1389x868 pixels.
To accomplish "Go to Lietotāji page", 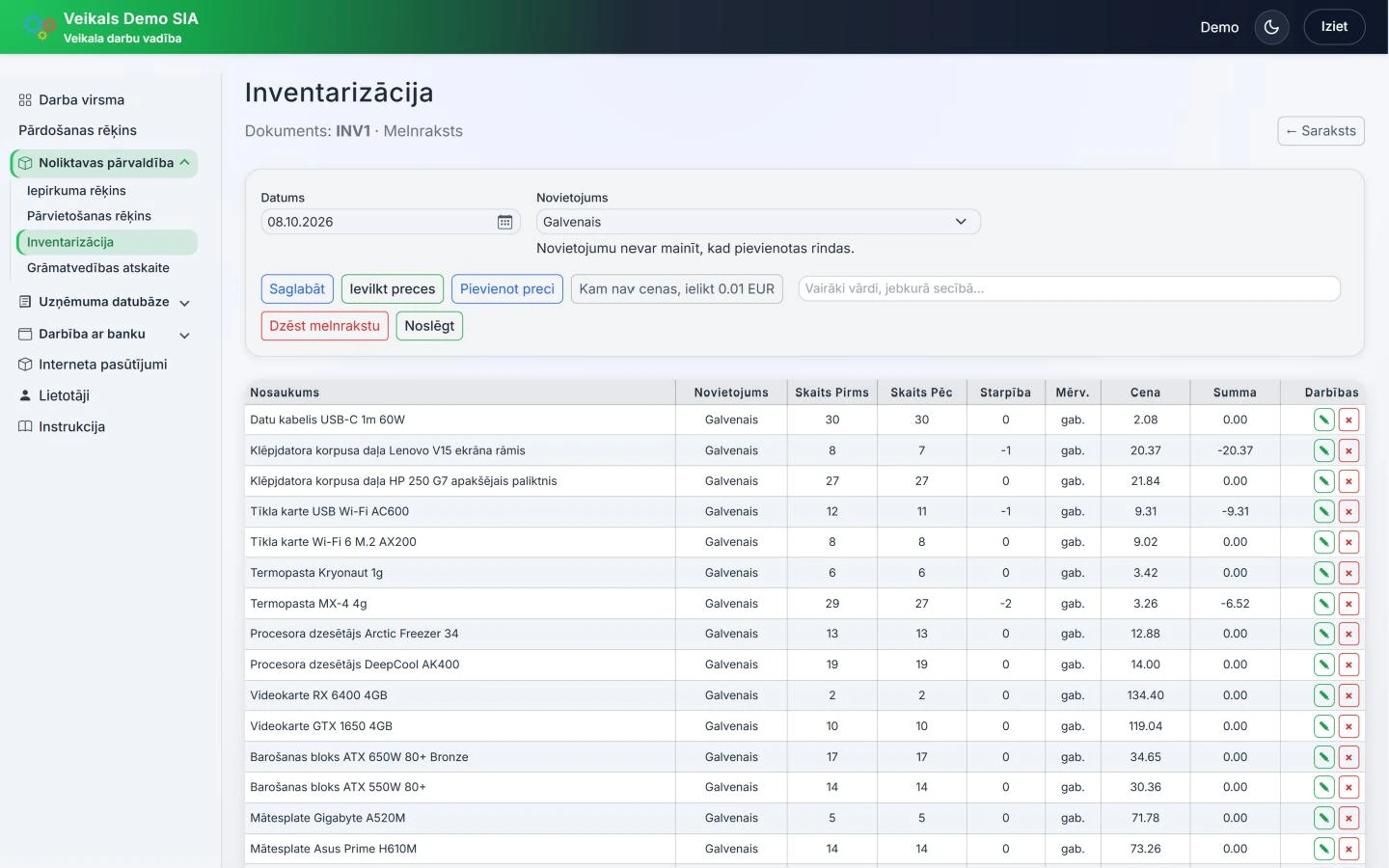I will [54, 395].
